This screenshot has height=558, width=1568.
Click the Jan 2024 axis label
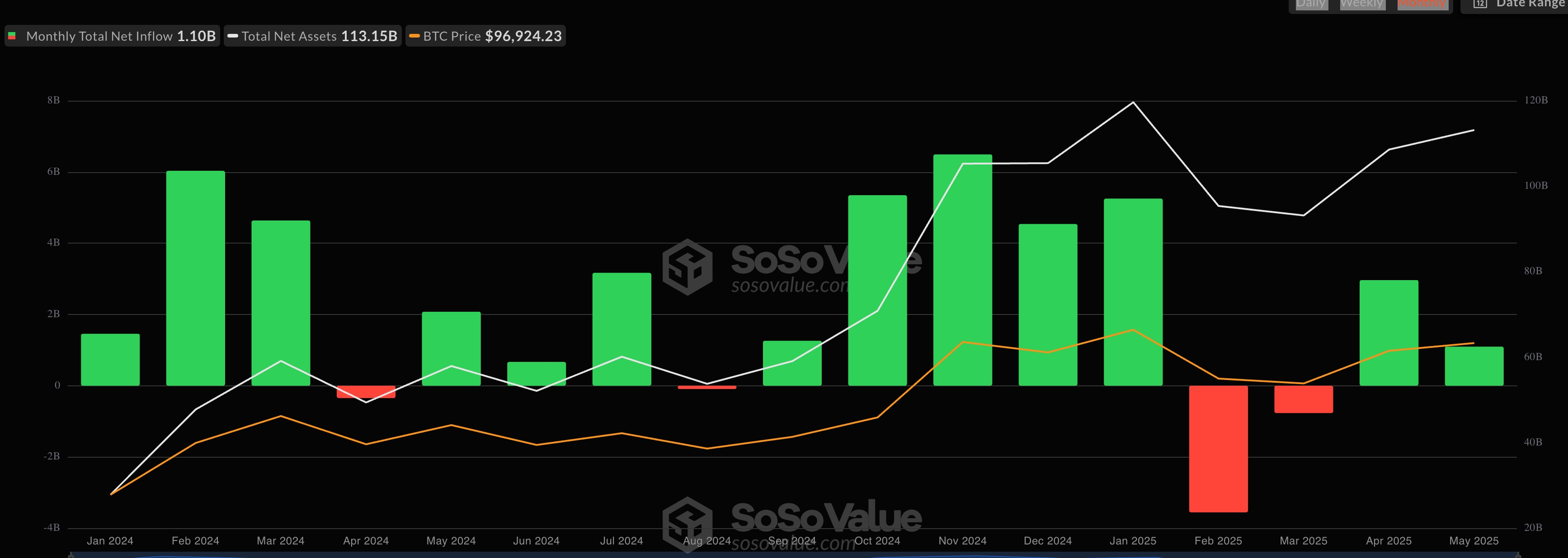point(110,540)
